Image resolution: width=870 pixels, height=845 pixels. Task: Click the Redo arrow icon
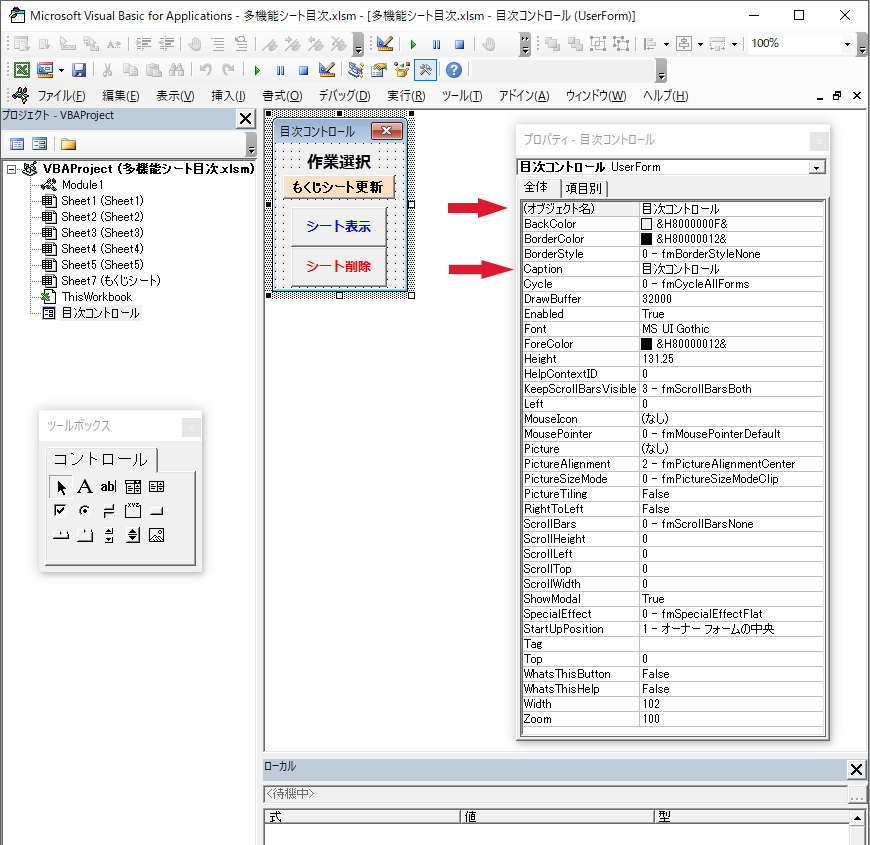[x=228, y=70]
